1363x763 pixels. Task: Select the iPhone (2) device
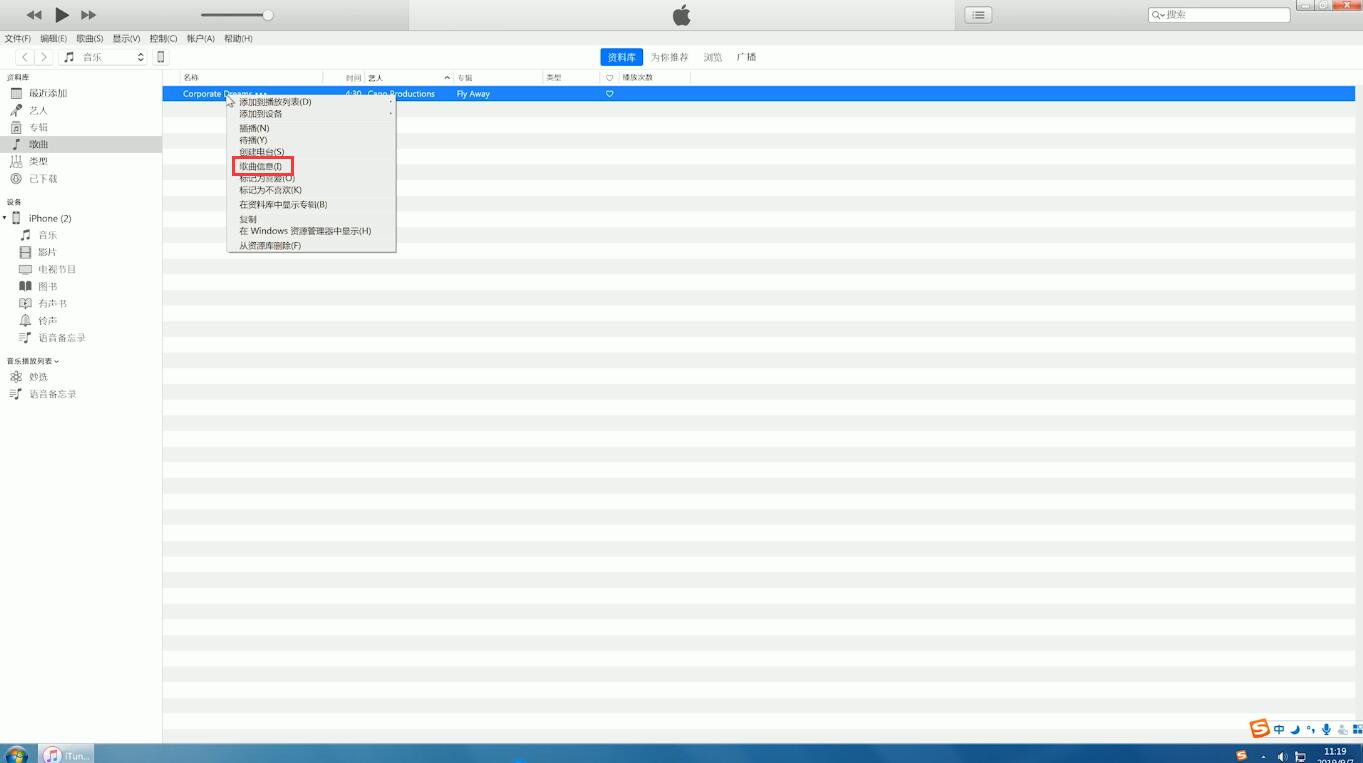(x=49, y=218)
